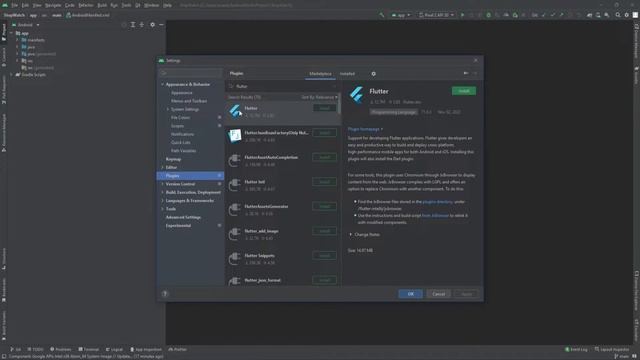The height and width of the screenshot is (360, 640).
Task: Run the app with green play icon
Action: 462,15
